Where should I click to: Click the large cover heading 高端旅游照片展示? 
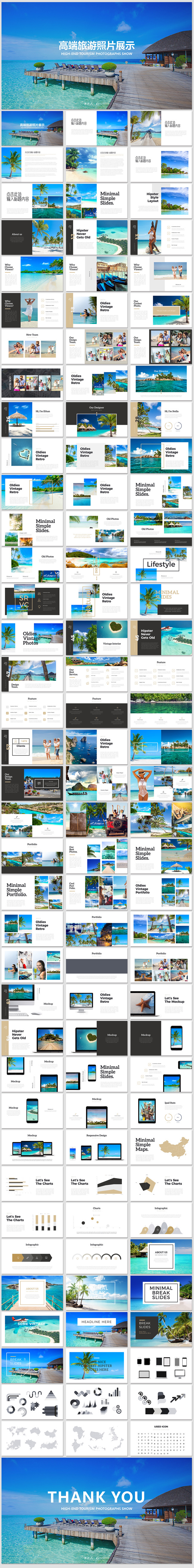click(x=97, y=46)
